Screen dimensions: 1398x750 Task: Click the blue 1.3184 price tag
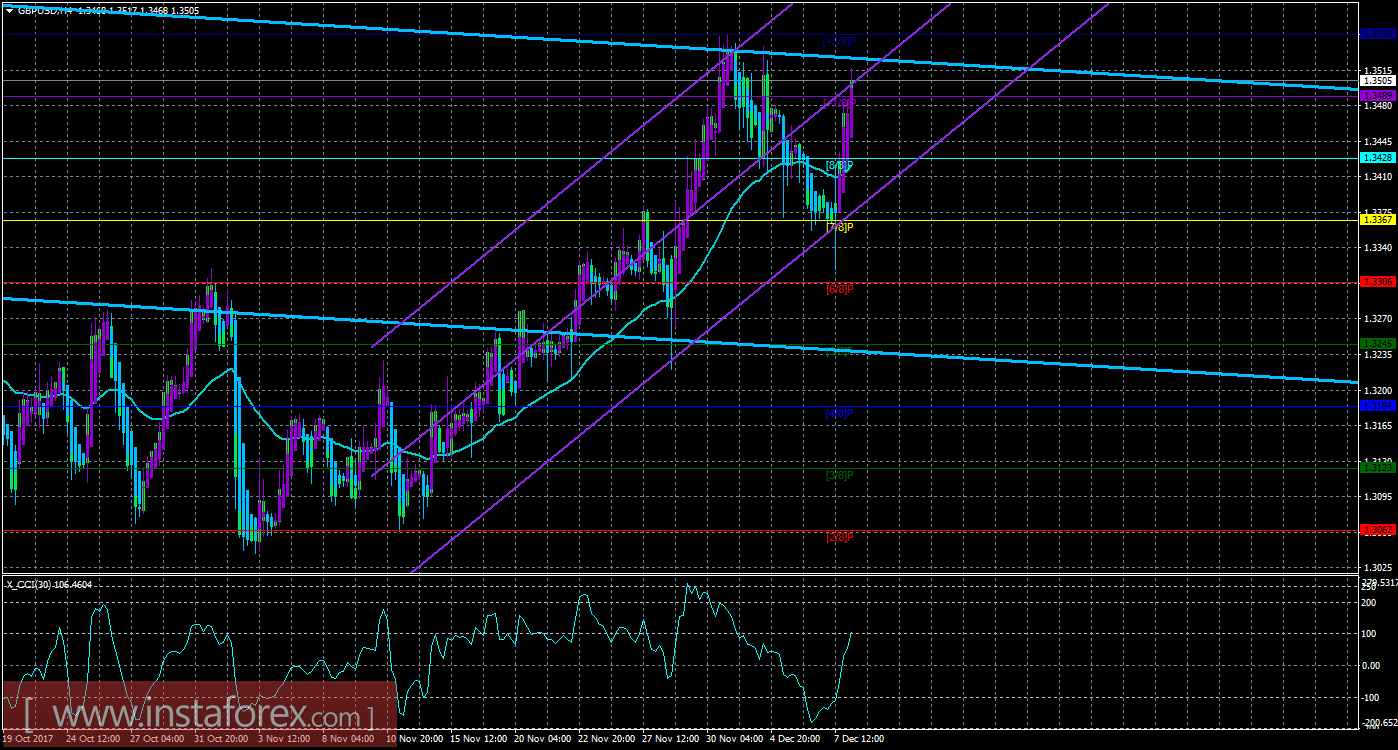click(x=1378, y=404)
